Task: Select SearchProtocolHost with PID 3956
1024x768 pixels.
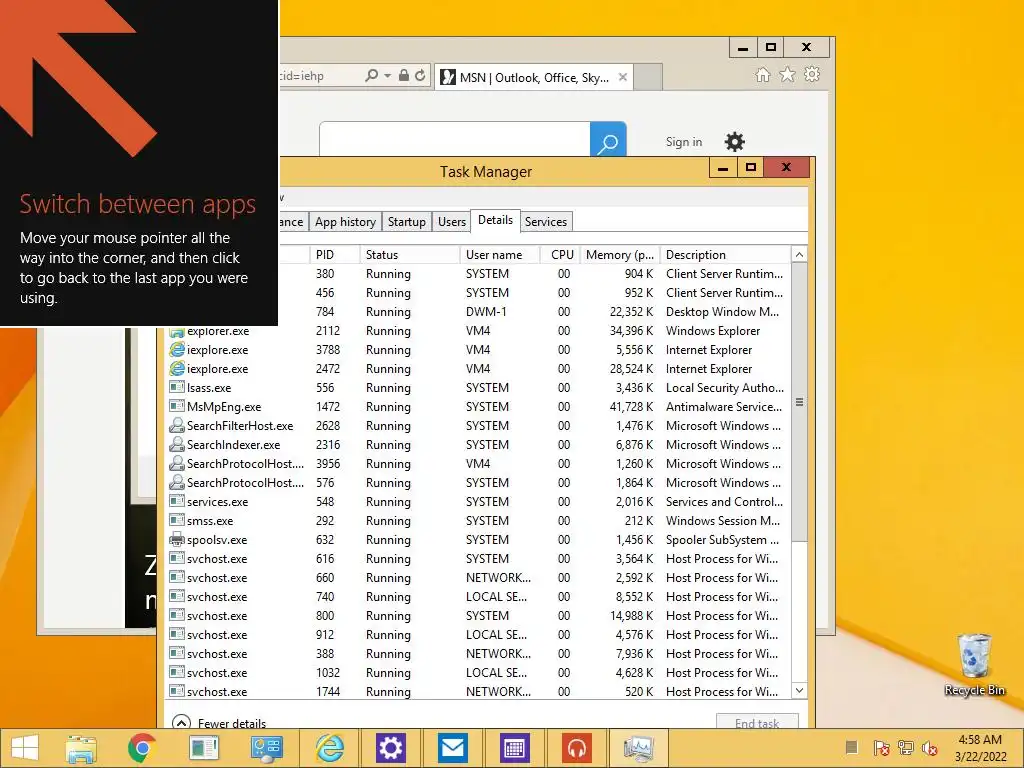Action: [x=478, y=464]
